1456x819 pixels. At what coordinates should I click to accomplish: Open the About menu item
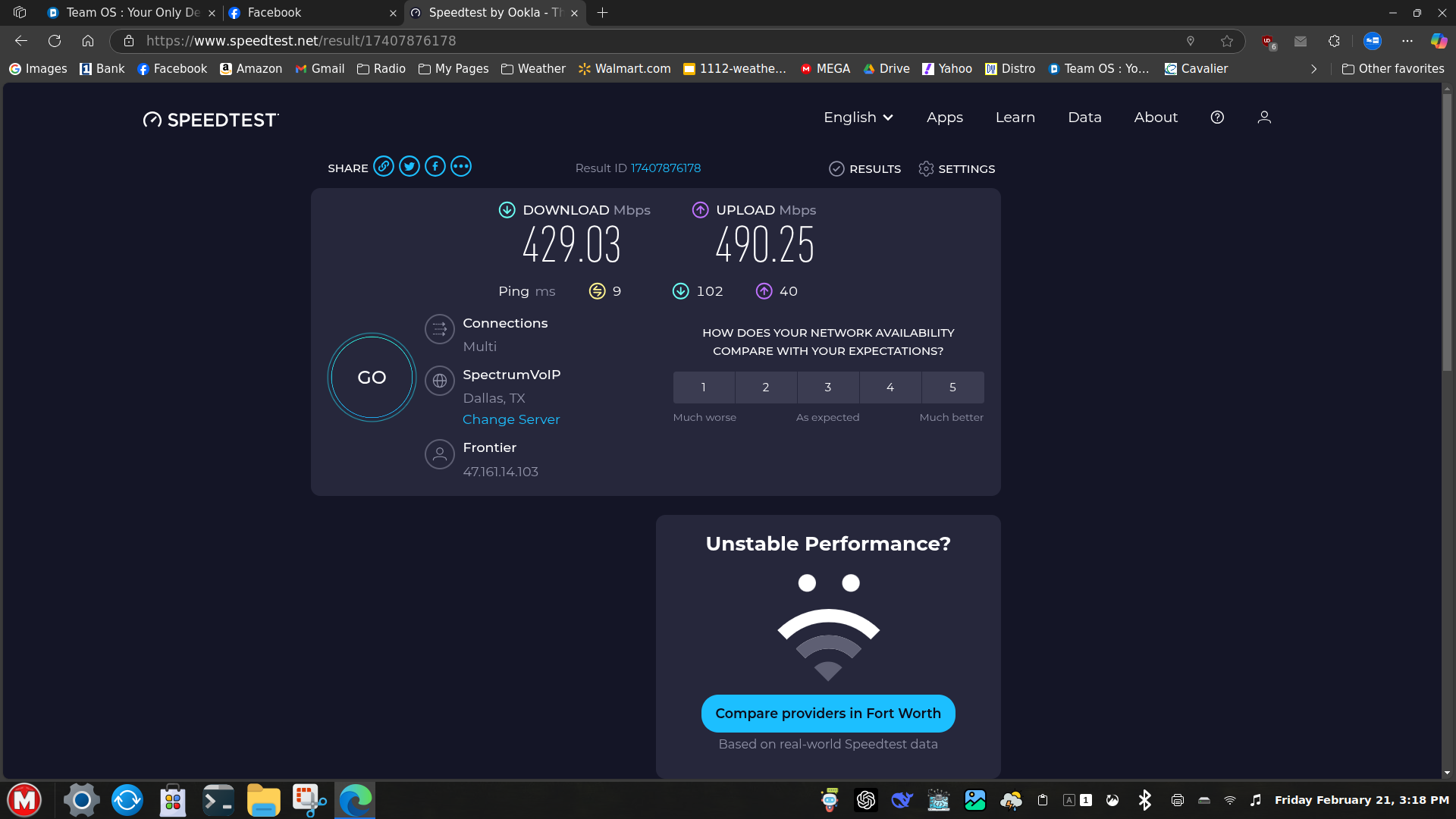tap(1156, 118)
